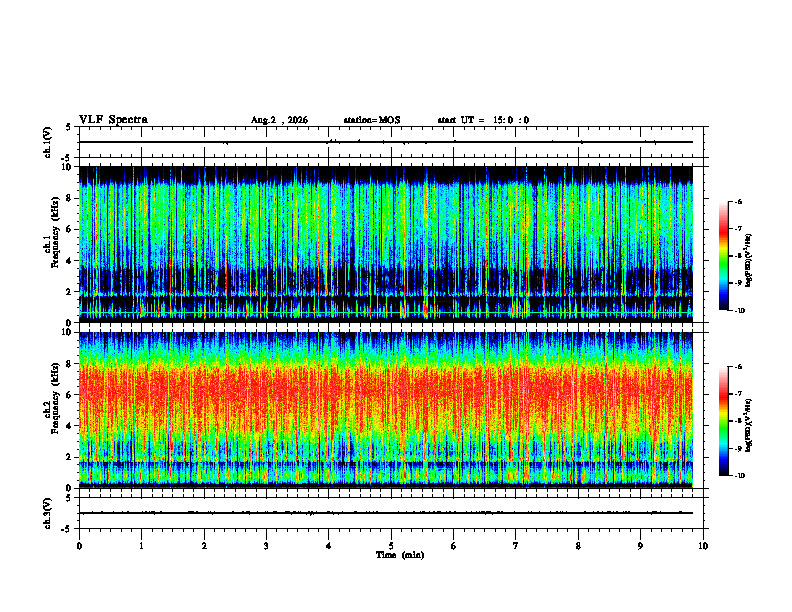Click the time axis tick label '5'
This screenshot has width=792, height=612.
click(x=391, y=546)
